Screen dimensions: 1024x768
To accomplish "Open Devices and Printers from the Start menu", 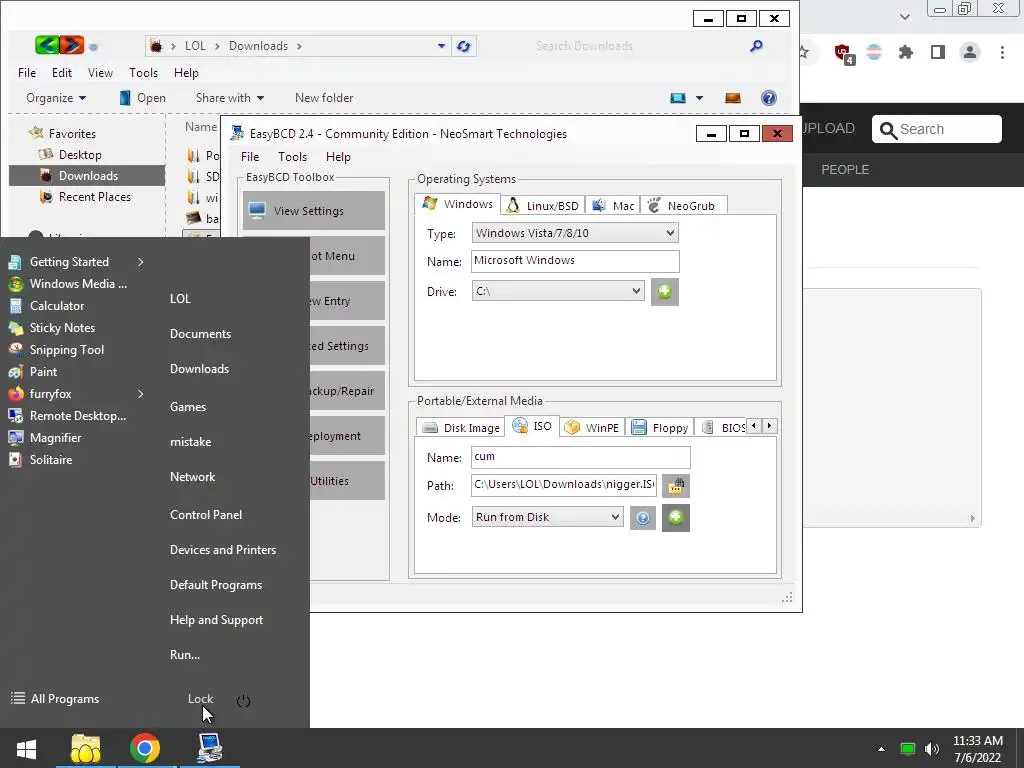I will pyautogui.click(x=223, y=550).
